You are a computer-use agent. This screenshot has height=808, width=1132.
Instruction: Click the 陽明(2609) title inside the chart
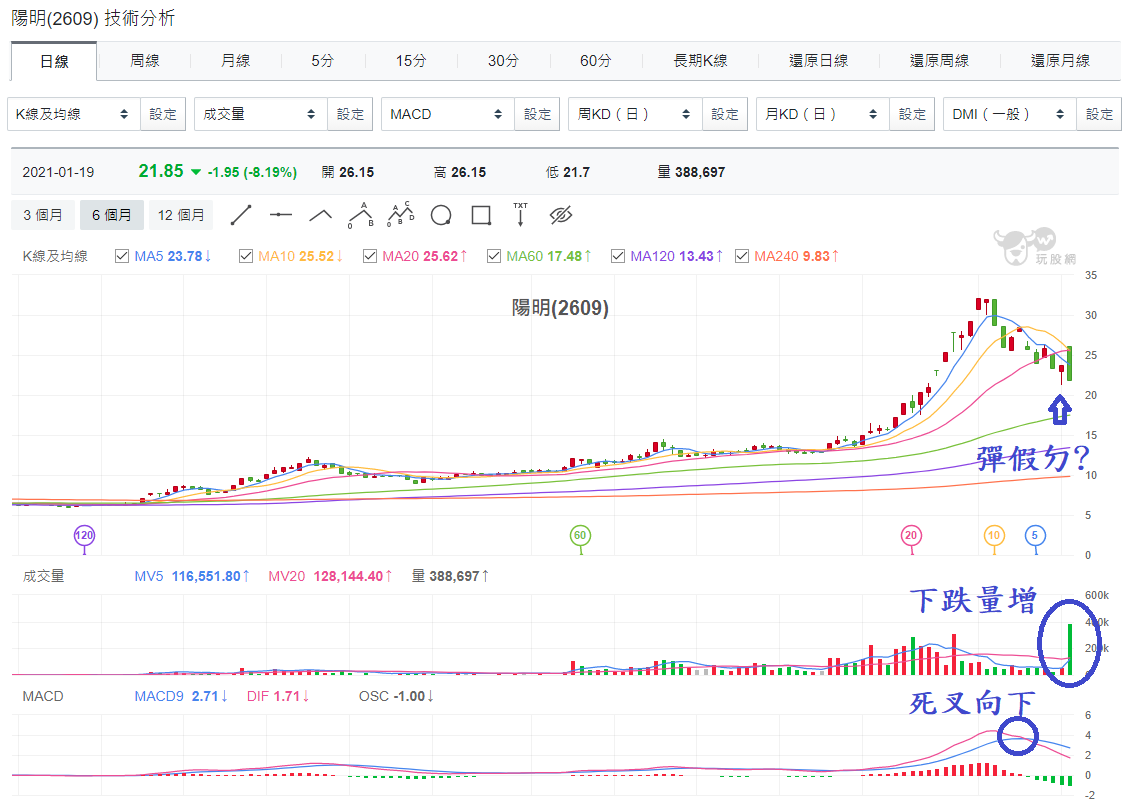(560, 308)
